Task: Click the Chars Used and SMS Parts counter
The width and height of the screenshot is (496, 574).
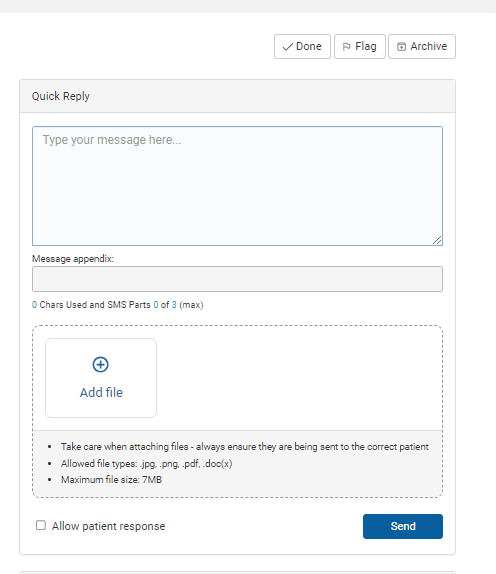Action: click(118, 305)
